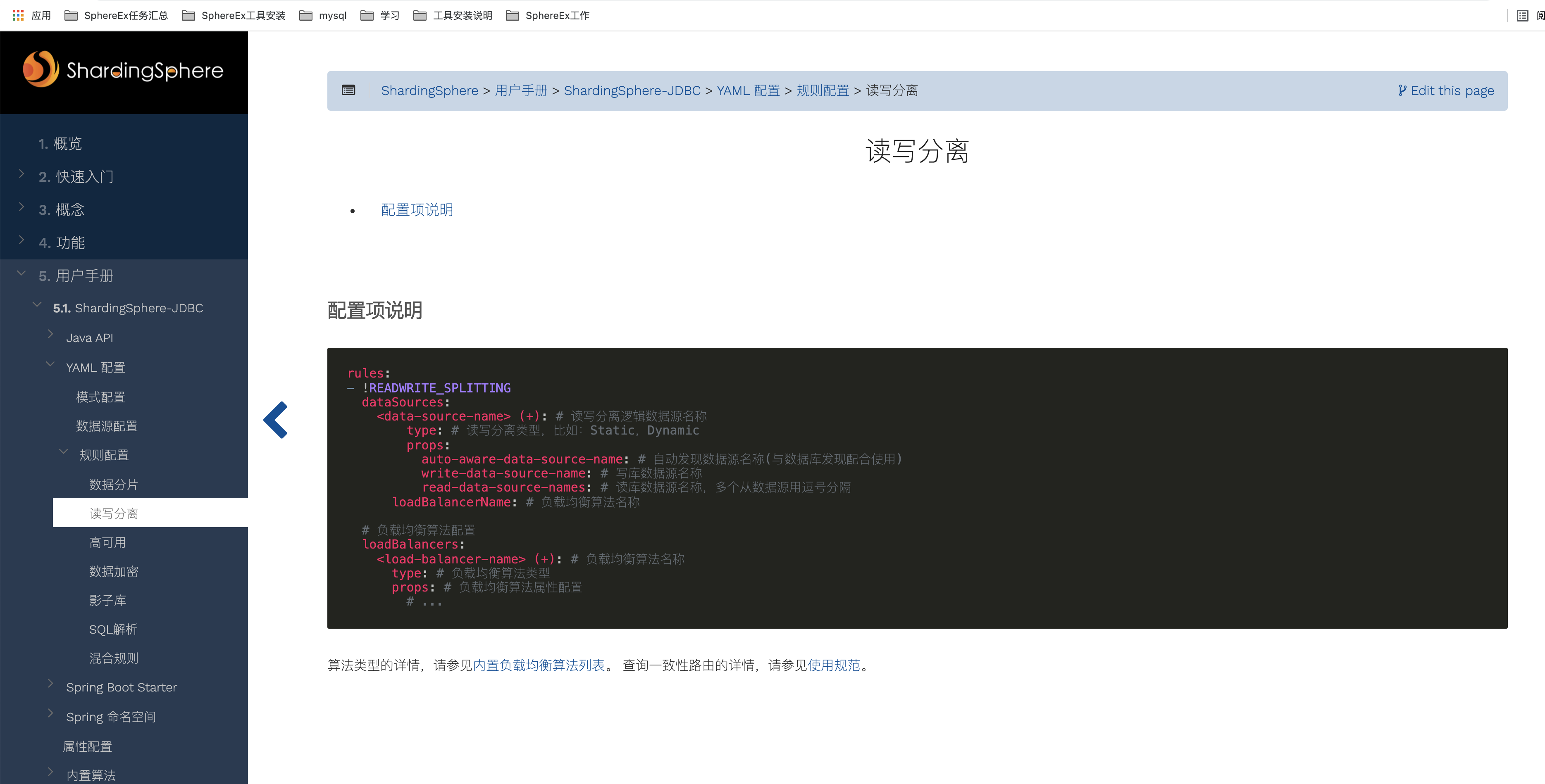Click ShardingSphere-JDBC breadcrumb link
Viewport: 1545px width, 784px height.
click(x=632, y=90)
